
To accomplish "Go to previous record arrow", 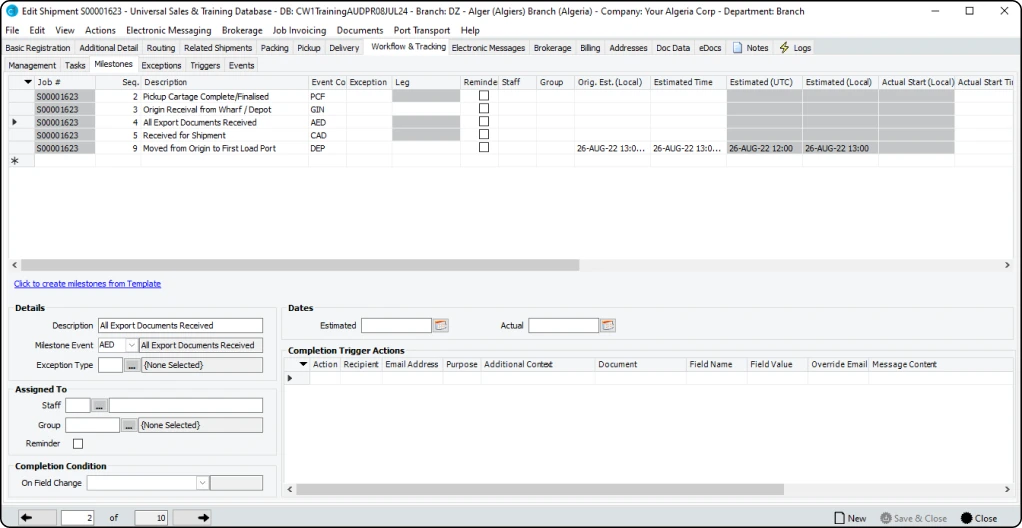I will point(25,518).
